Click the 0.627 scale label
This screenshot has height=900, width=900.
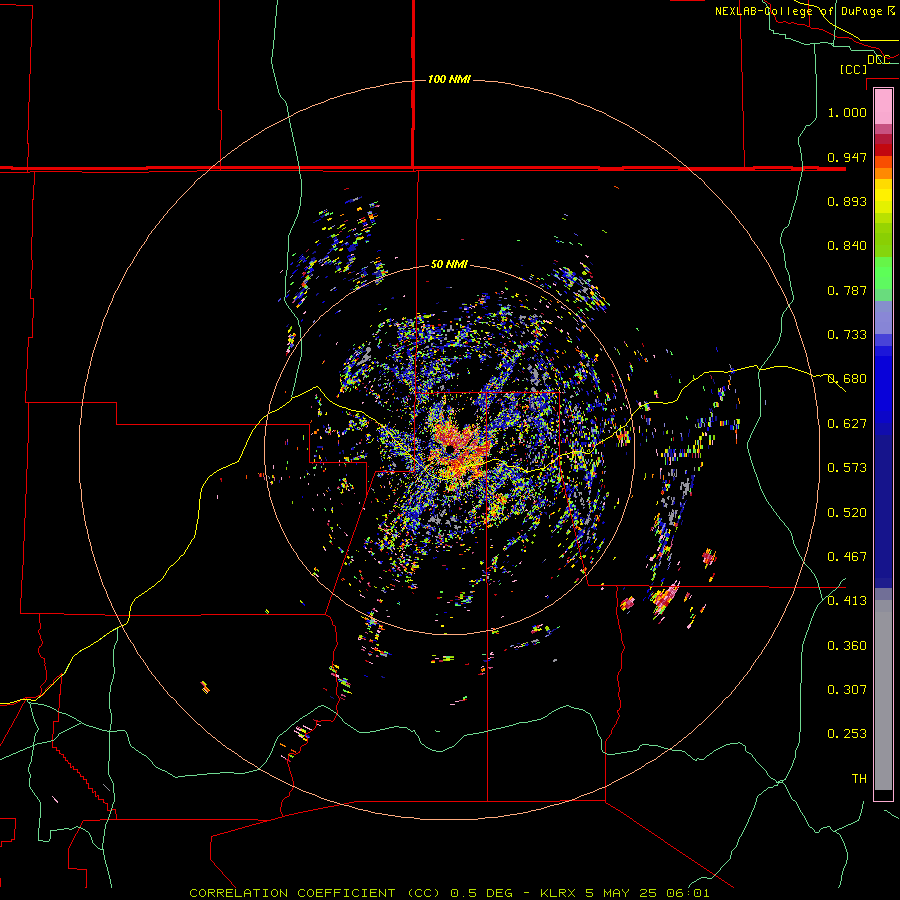point(847,424)
